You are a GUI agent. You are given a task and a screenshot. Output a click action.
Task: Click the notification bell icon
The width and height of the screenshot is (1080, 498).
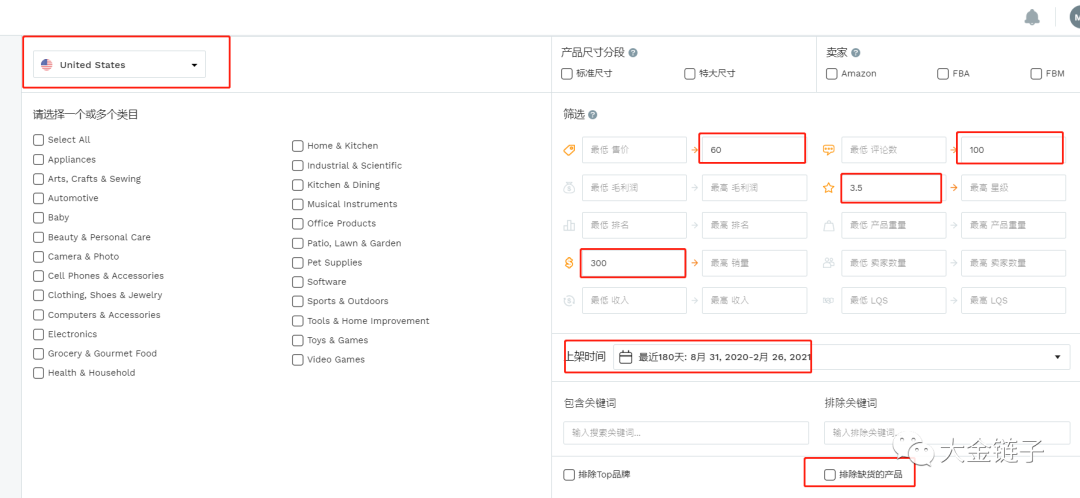coord(1031,17)
